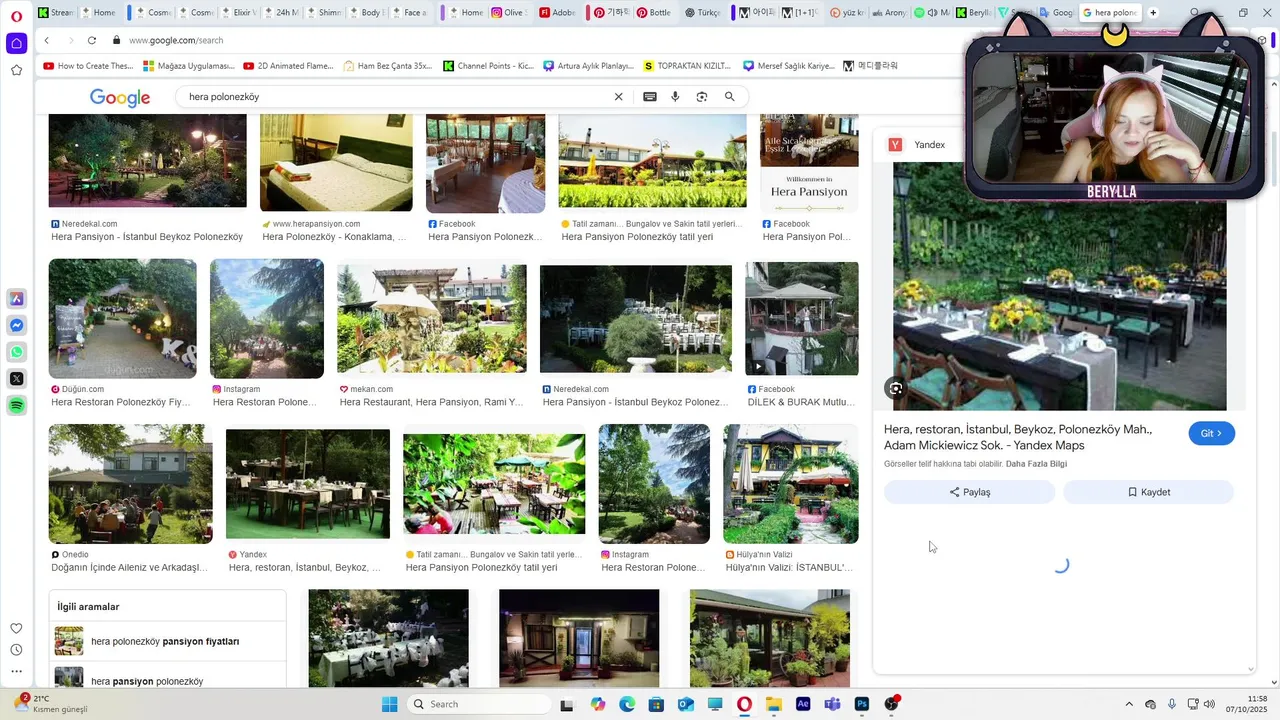The image size is (1280, 720).
Task: Show hidden system tray icons chevron
Action: (x=1129, y=704)
